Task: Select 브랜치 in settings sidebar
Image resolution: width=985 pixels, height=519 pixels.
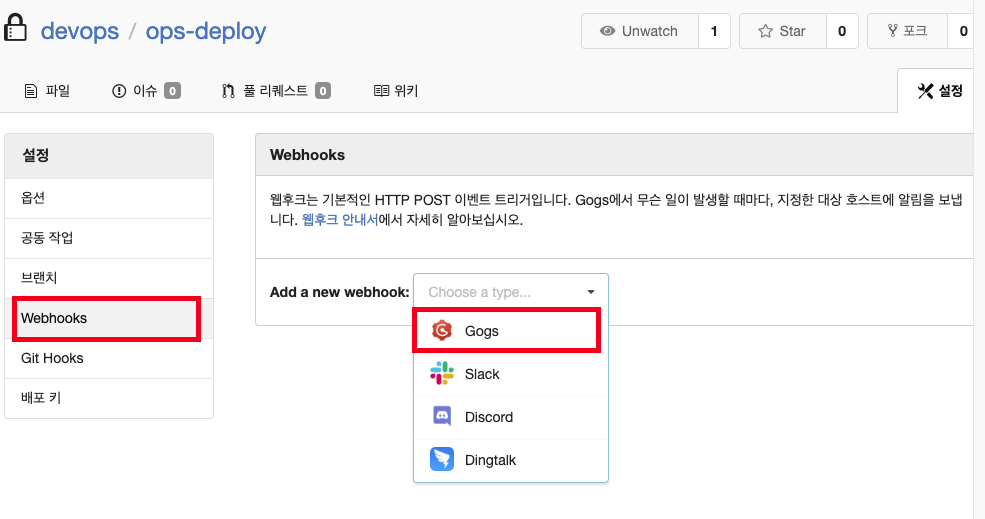Action: 109,278
